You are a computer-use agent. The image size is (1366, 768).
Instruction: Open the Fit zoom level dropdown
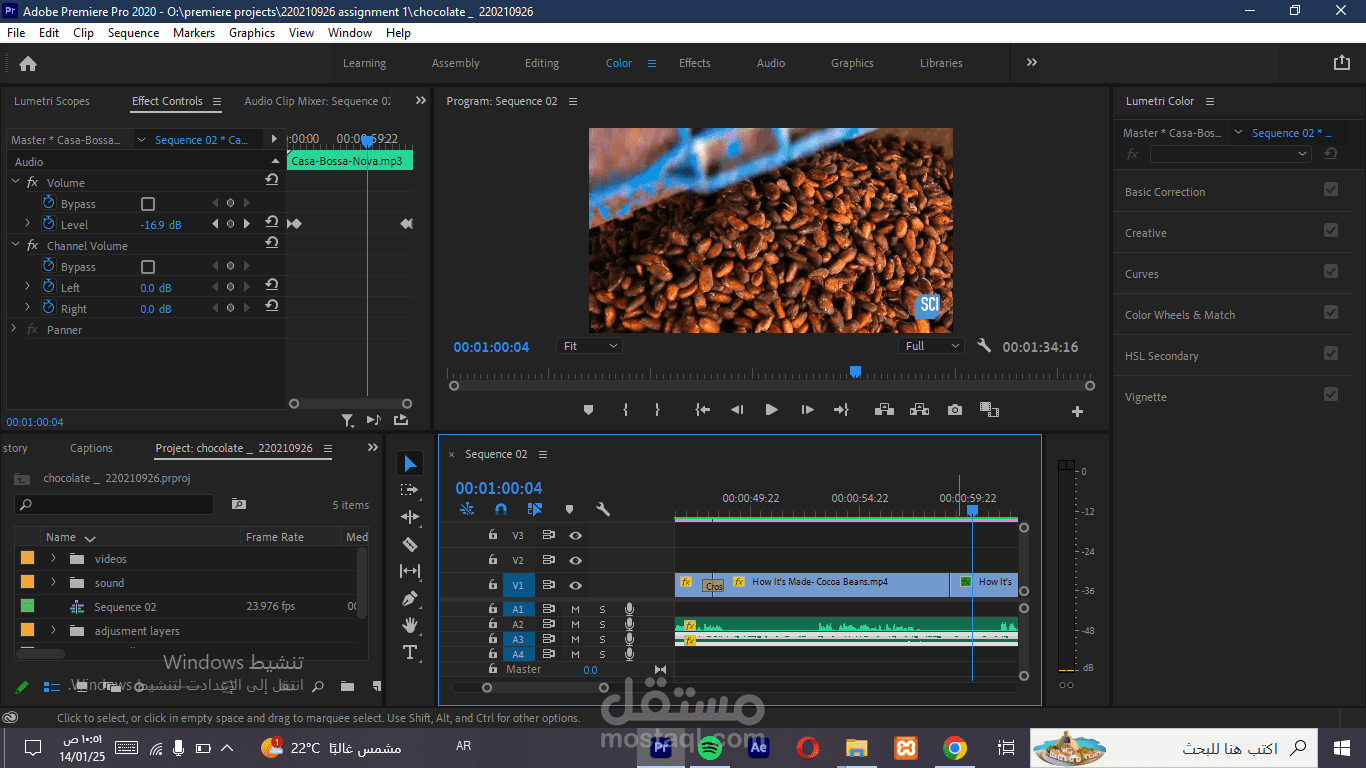pyautogui.click(x=589, y=346)
